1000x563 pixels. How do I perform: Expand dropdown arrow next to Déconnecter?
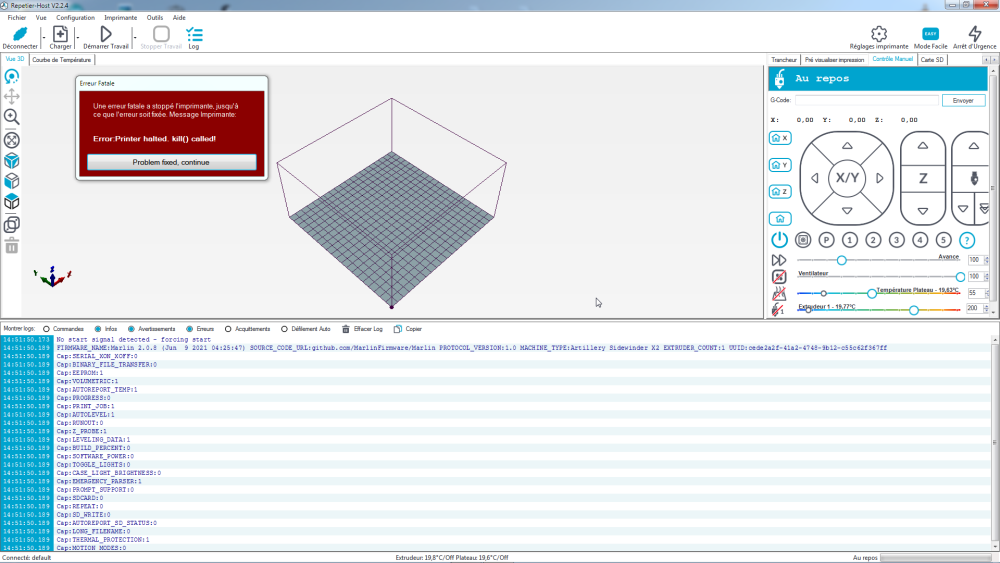(x=42, y=36)
